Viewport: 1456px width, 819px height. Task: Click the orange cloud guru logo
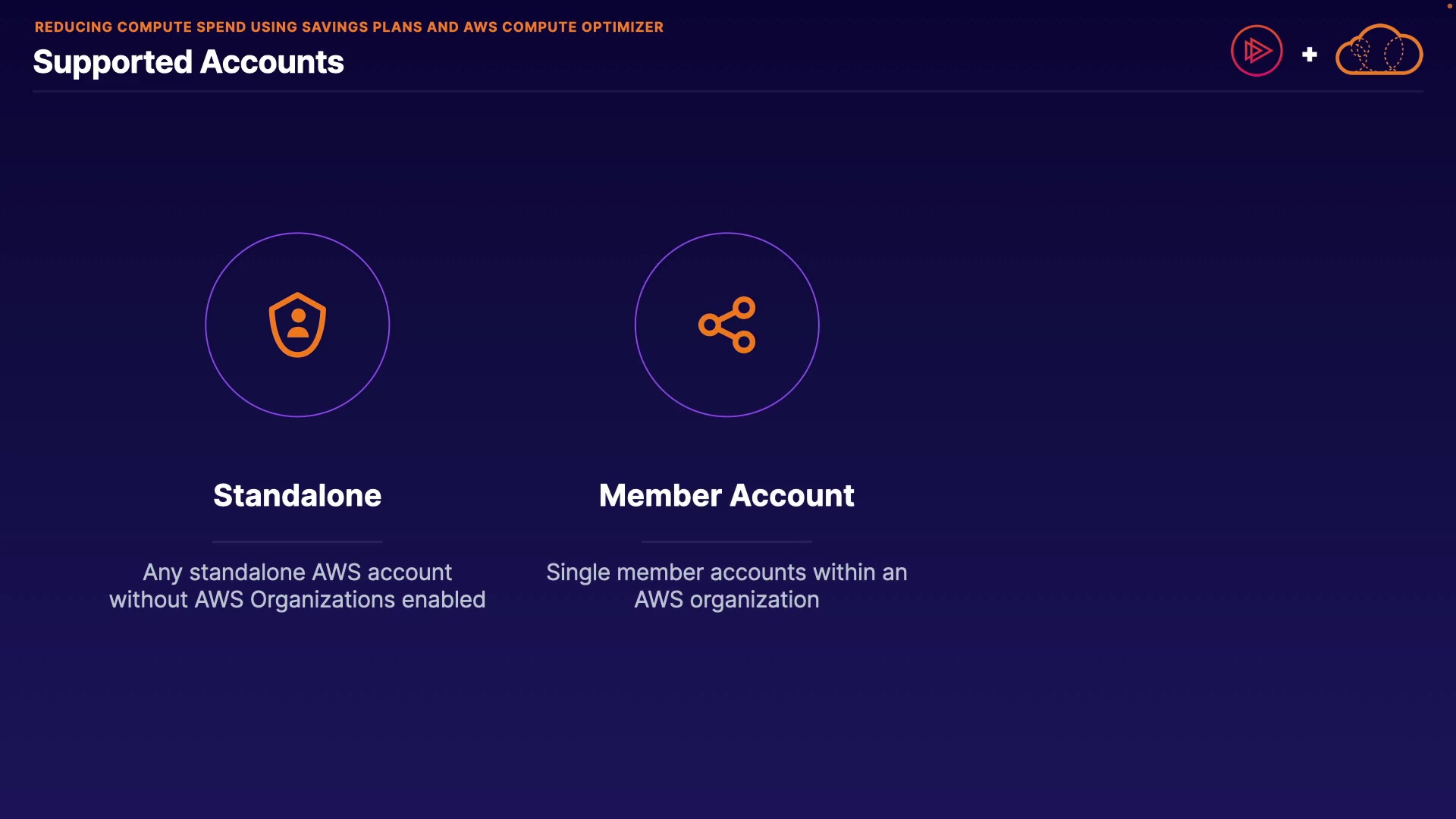point(1379,51)
